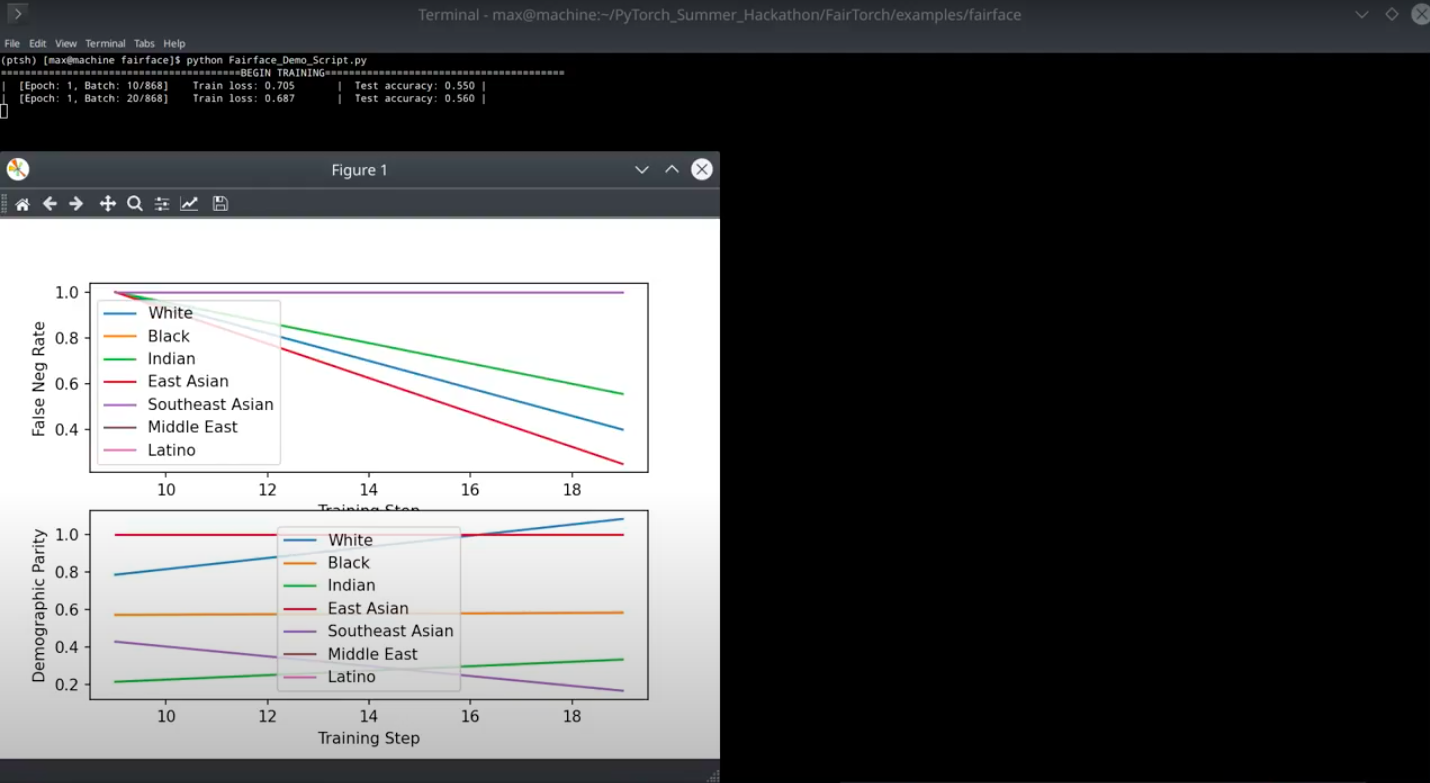Open the Edit menu in Terminal

(x=37, y=44)
